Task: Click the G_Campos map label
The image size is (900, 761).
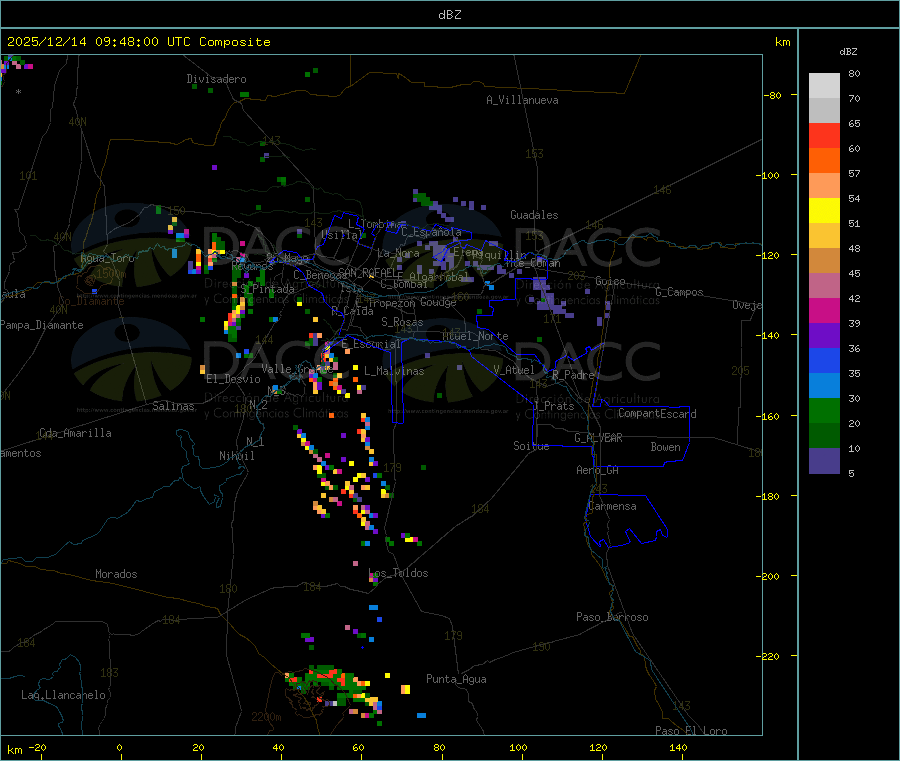Action: [x=679, y=292]
